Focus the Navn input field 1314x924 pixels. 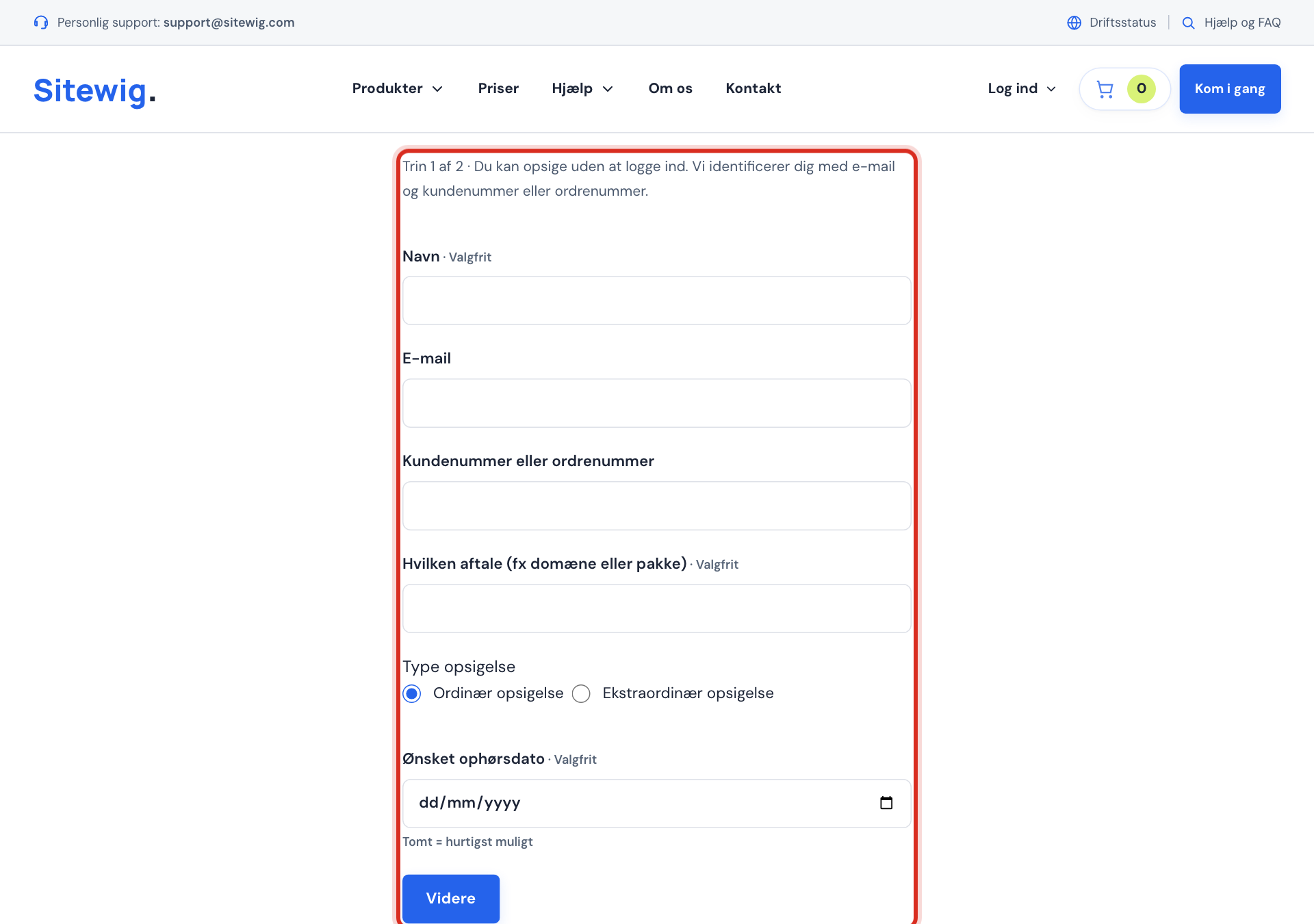coord(657,300)
